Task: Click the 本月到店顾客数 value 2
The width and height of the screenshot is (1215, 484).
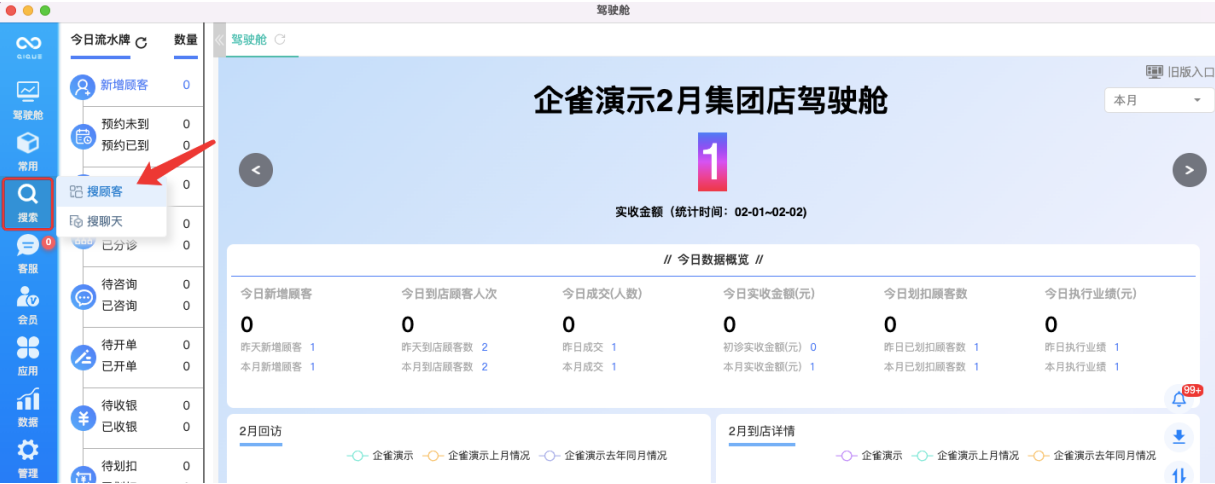Action: click(484, 367)
